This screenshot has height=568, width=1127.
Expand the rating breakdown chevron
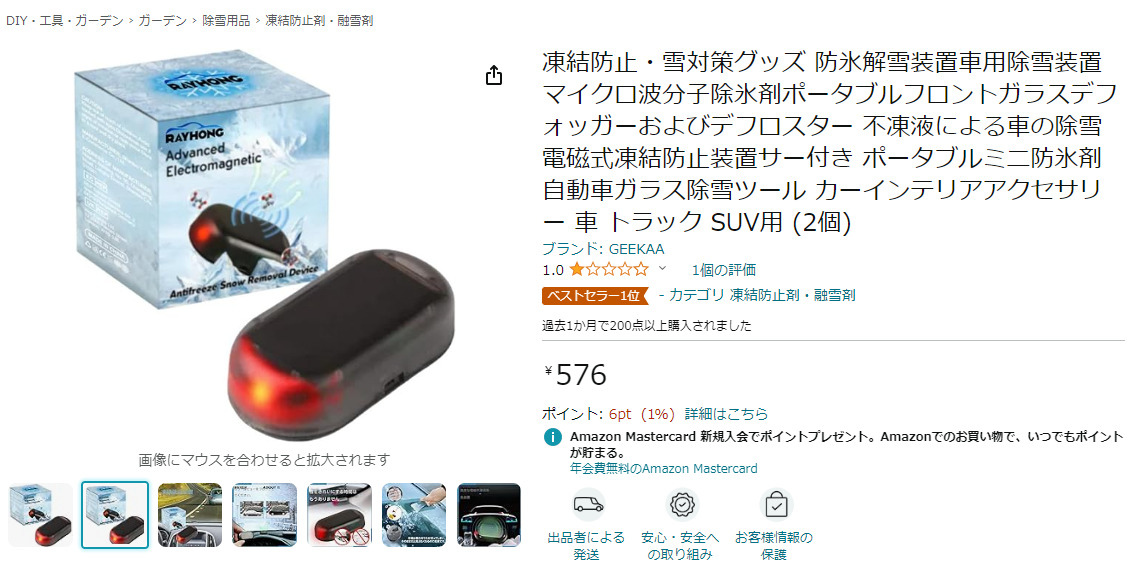[662, 269]
